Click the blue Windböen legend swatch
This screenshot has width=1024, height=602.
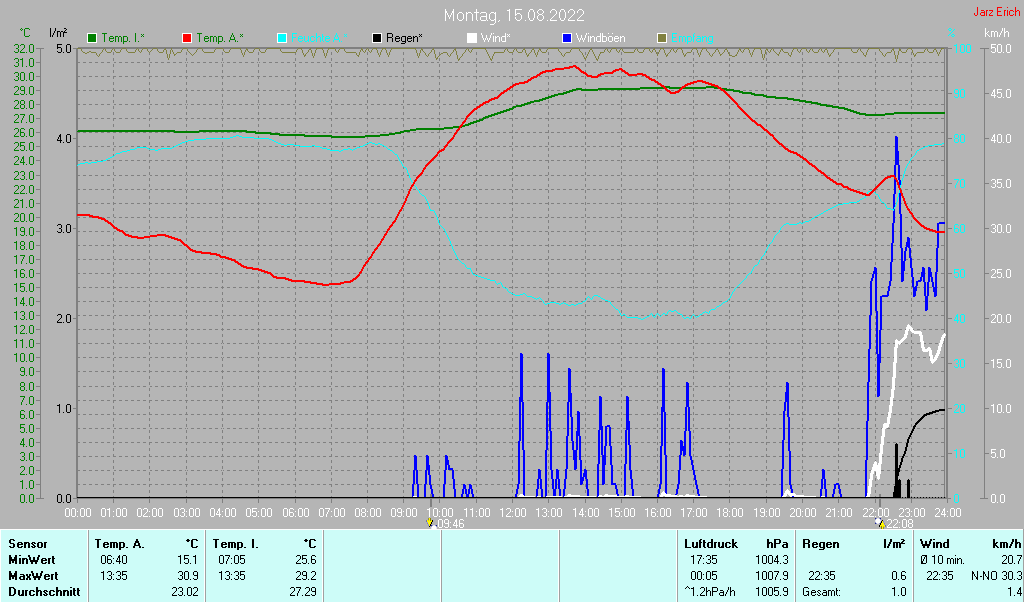(x=567, y=39)
